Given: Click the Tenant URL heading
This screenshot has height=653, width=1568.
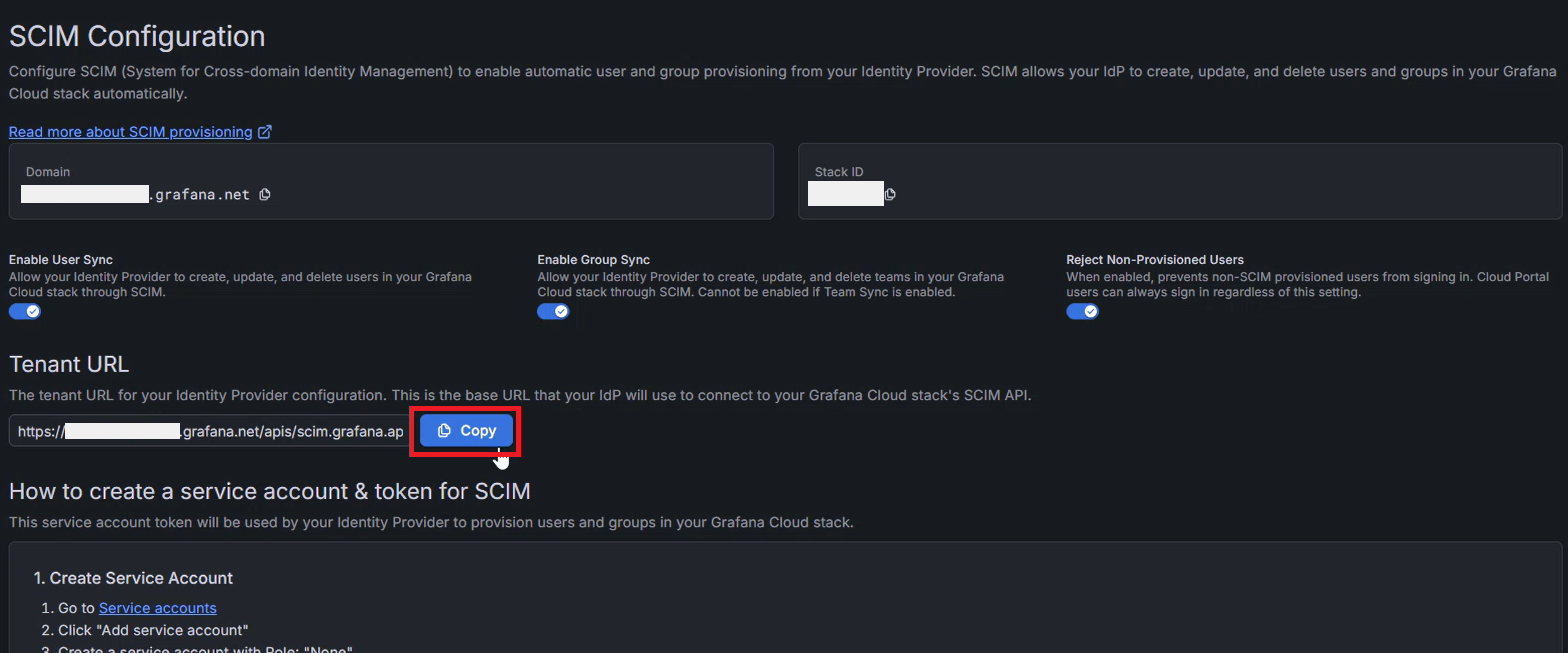Looking at the screenshot, I should [69, 364].
